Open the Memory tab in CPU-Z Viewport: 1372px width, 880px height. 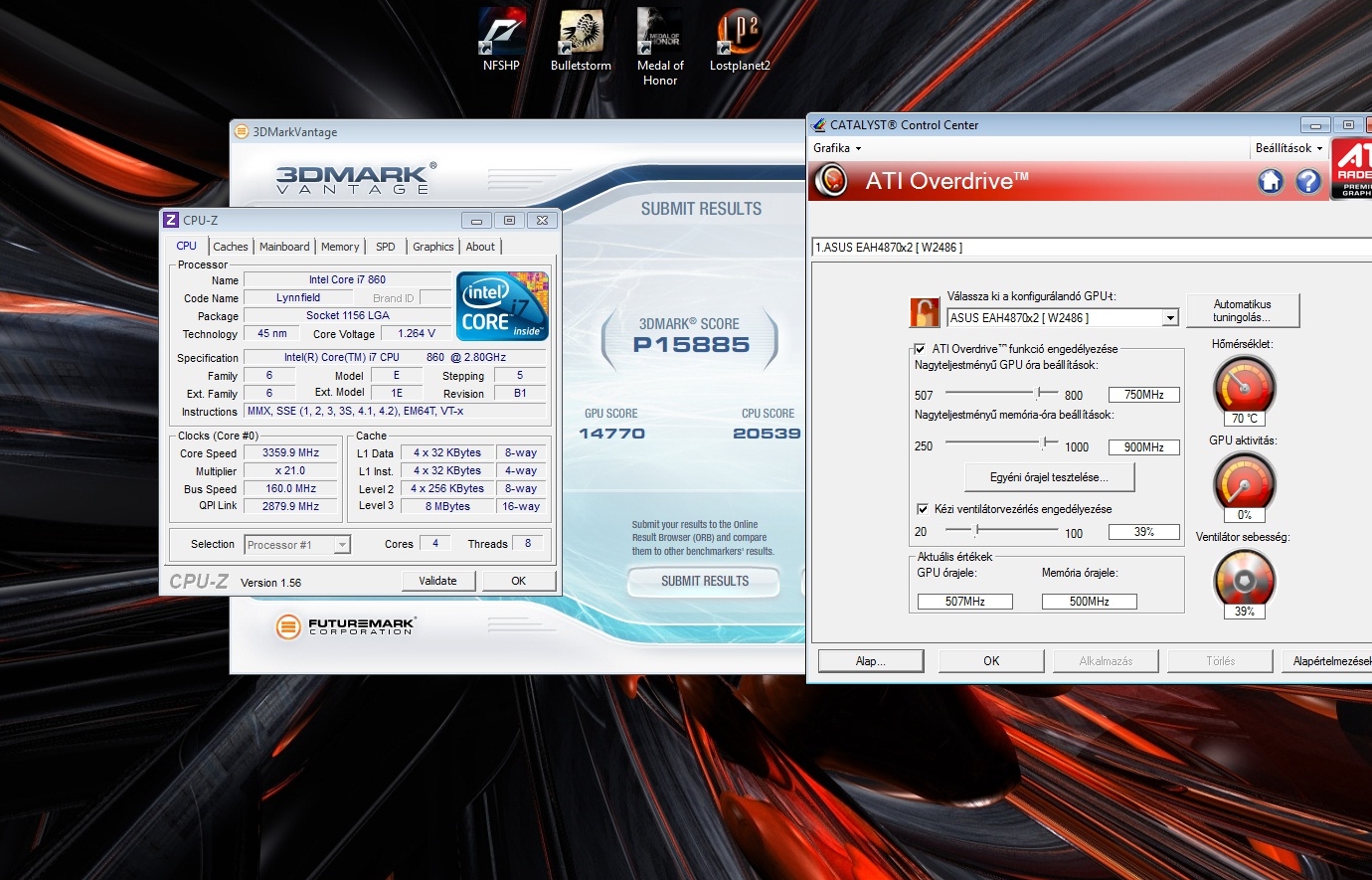pos(340,247)
